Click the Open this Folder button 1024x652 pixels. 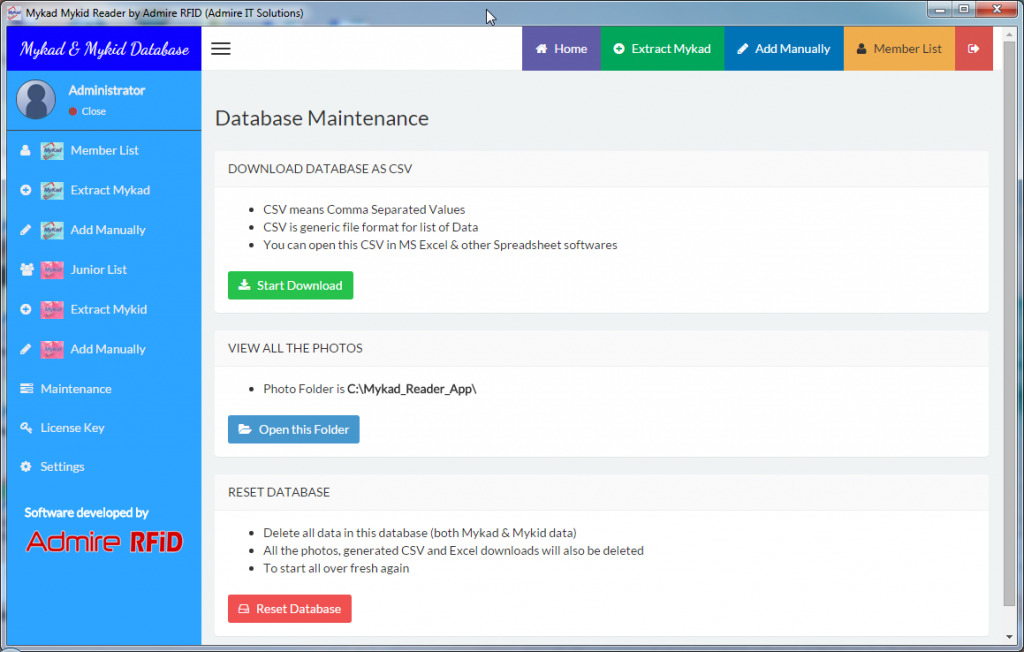tap(293, 430)
